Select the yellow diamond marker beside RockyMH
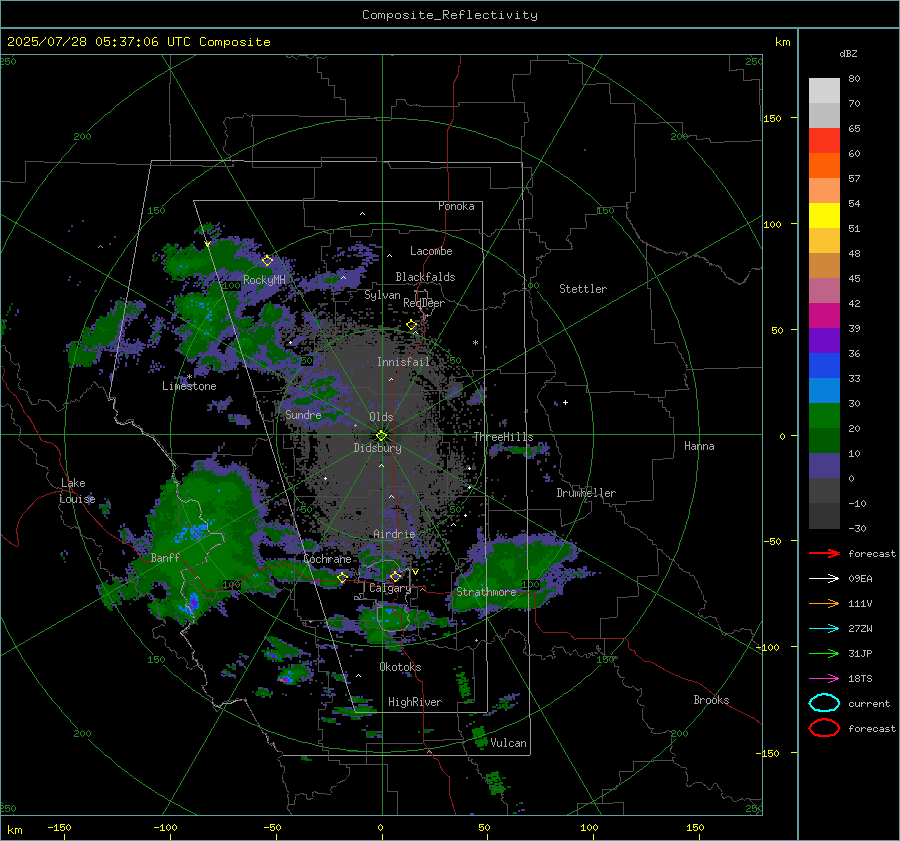Screen dimensions: 900x841 point(267,261)
